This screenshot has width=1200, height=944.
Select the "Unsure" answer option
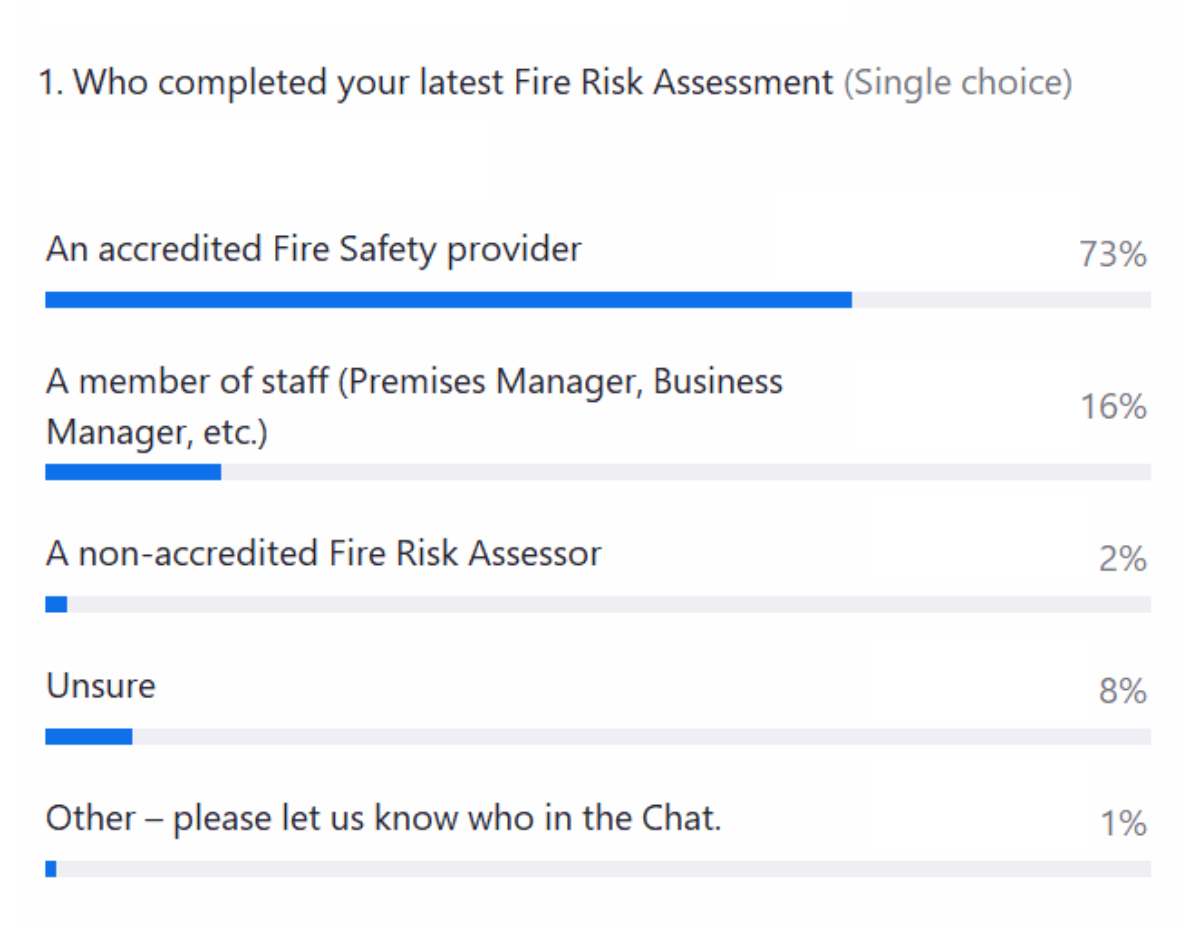101,686
